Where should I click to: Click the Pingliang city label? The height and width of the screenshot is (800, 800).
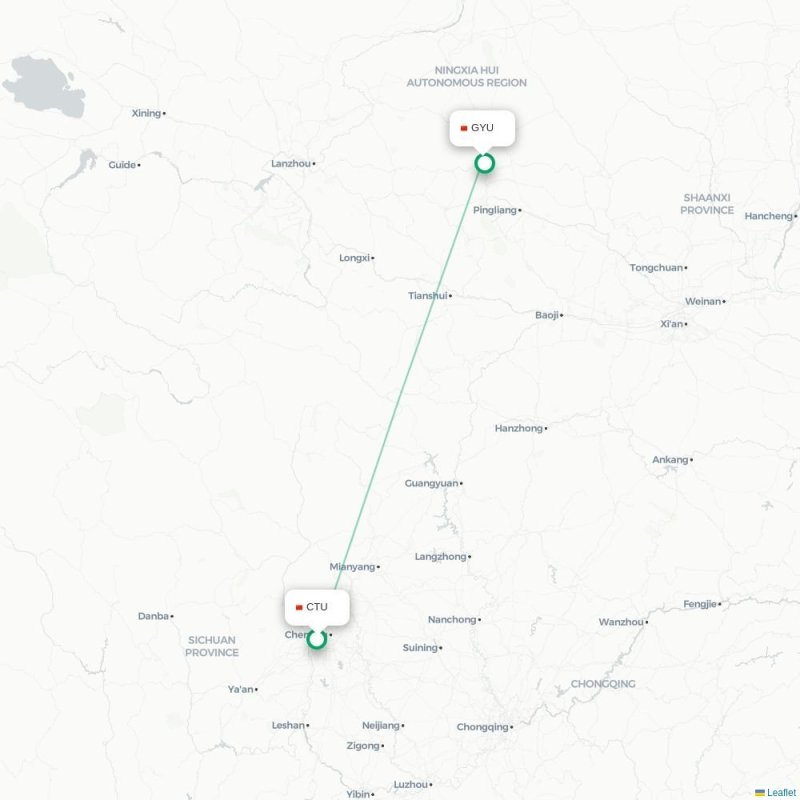tap(494, 210)
